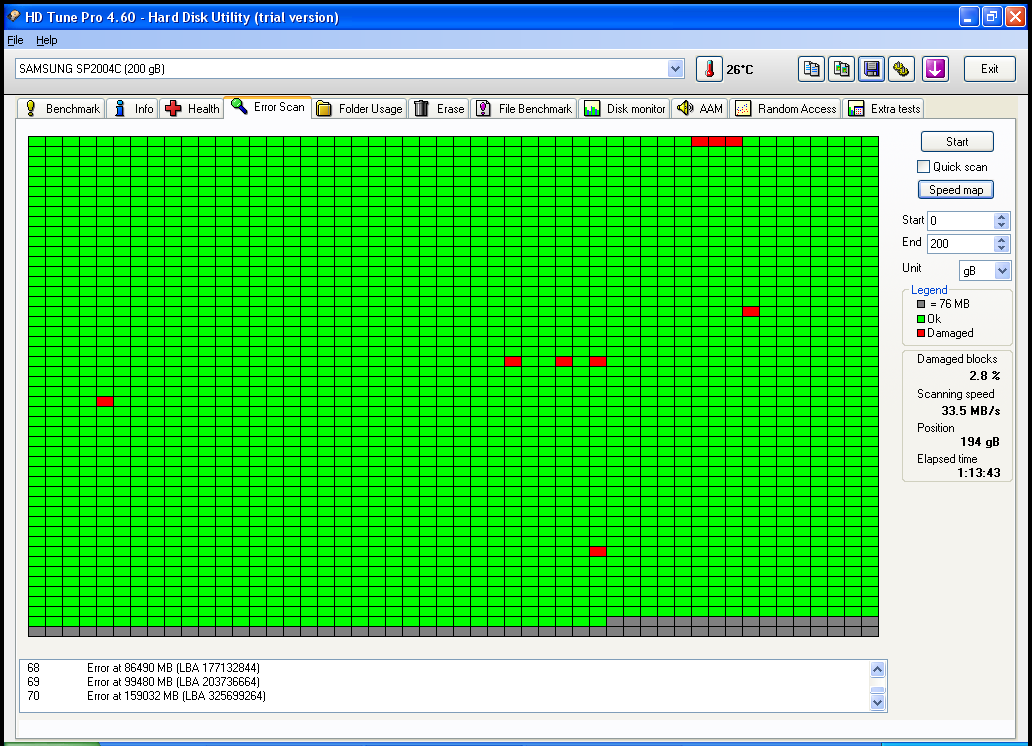
Task: Minimize the HD Tune Pro window
Action: 968,16
